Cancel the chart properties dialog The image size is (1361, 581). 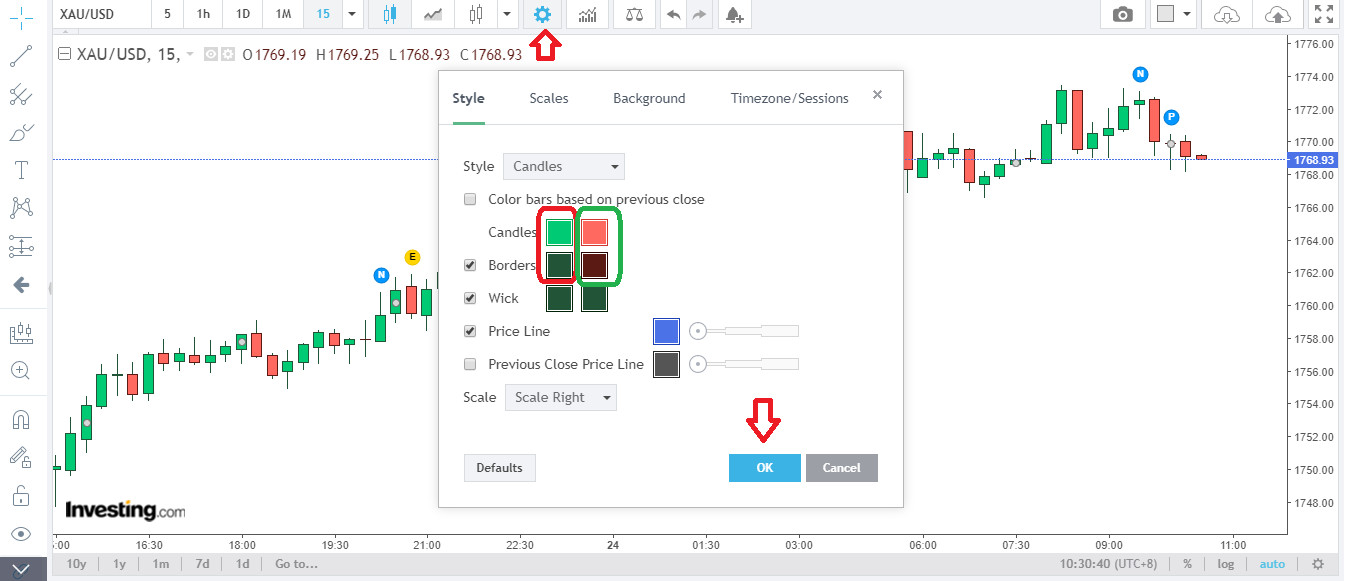coord(841,468)
